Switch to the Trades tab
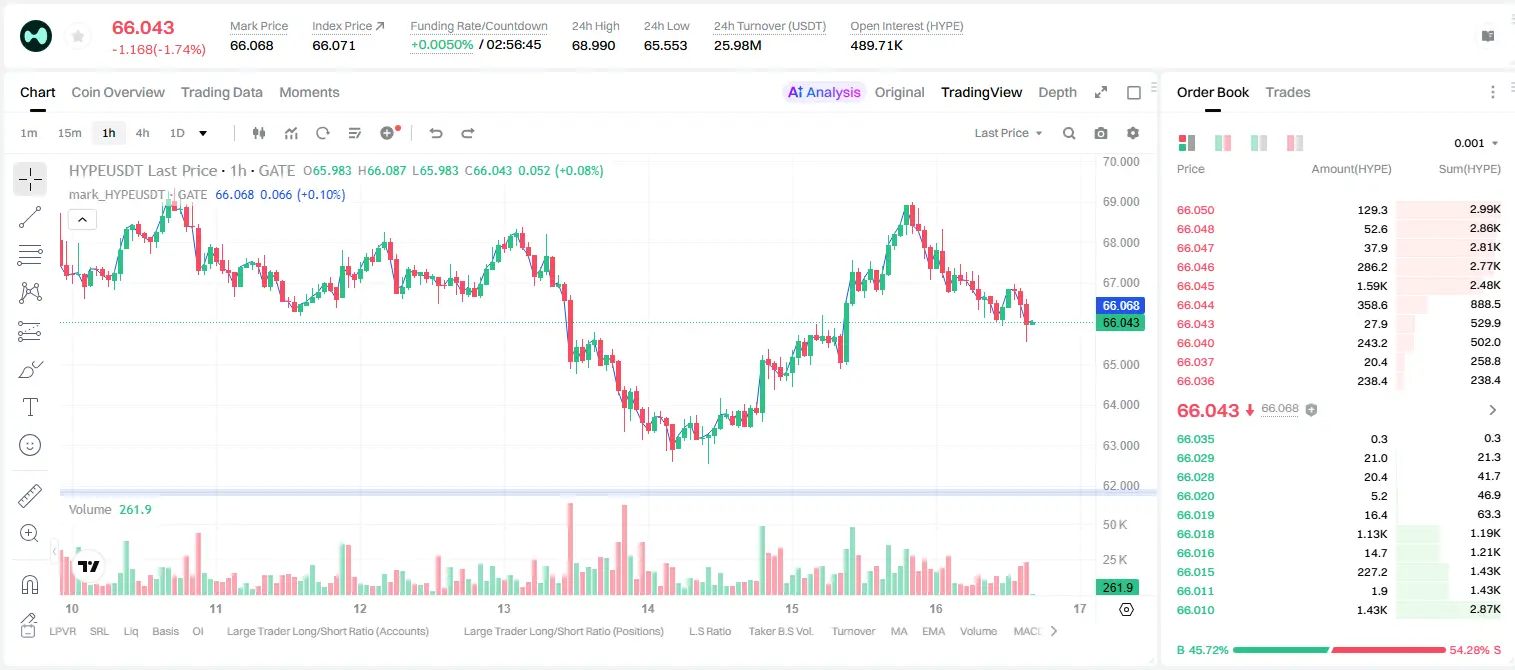The width and height of the screenshot is (1515, 670). point(1287,92)
